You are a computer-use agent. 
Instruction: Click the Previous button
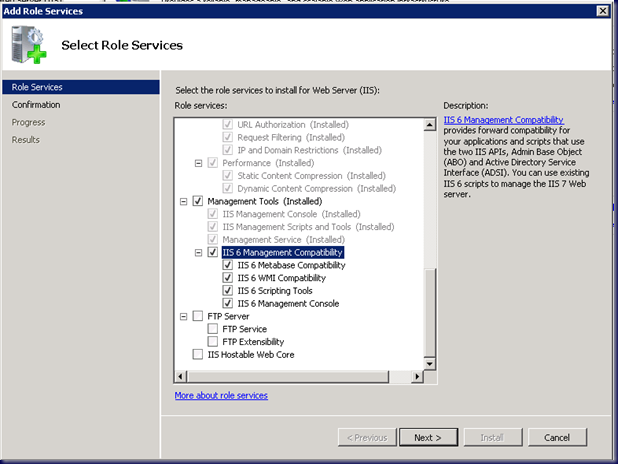367,437
